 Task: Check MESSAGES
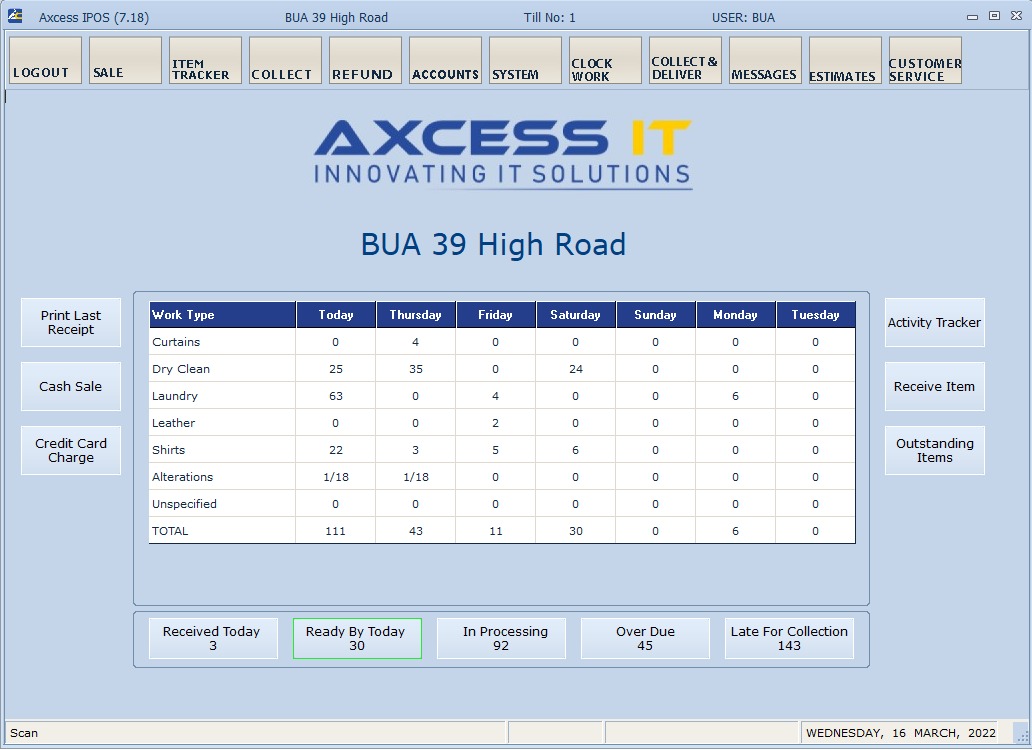click(764, 60)
